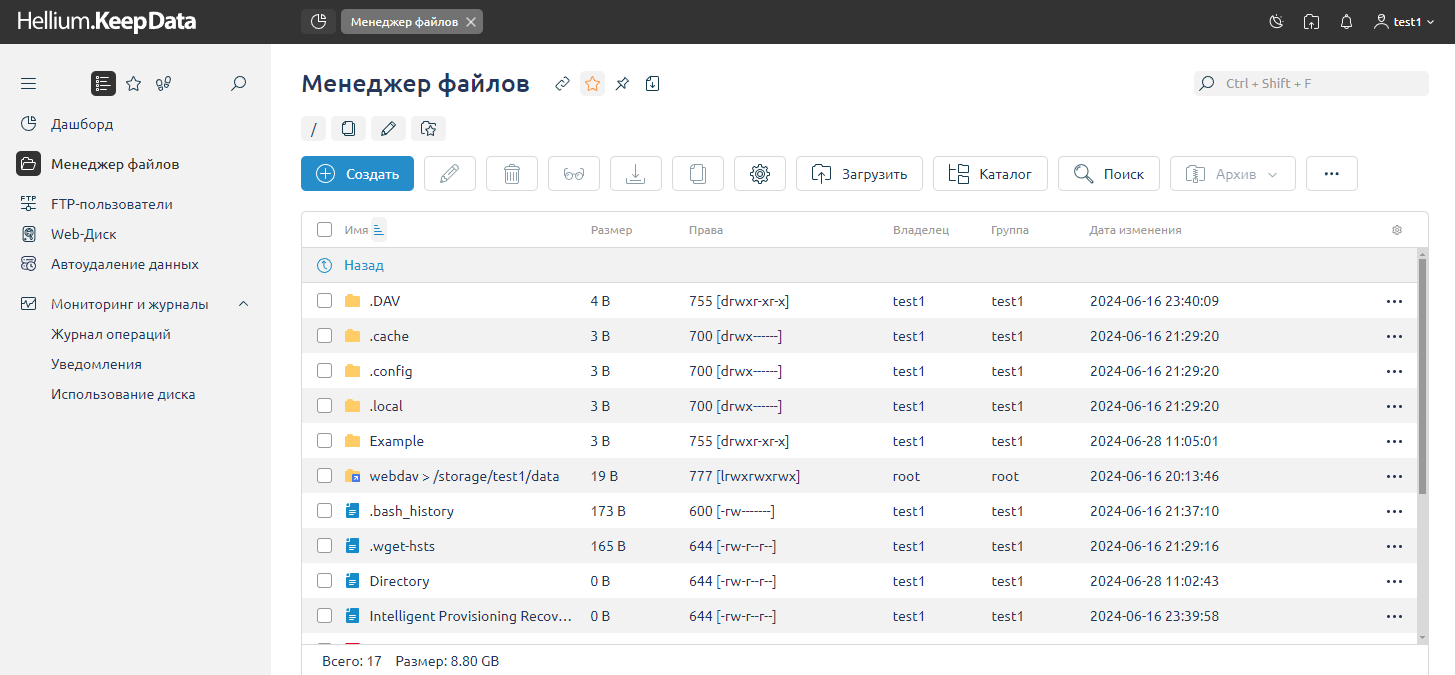The width and height of the screenshot is (1455, 675).
Task: Check the .cache folder checkbox
Action: click(324, 335)
